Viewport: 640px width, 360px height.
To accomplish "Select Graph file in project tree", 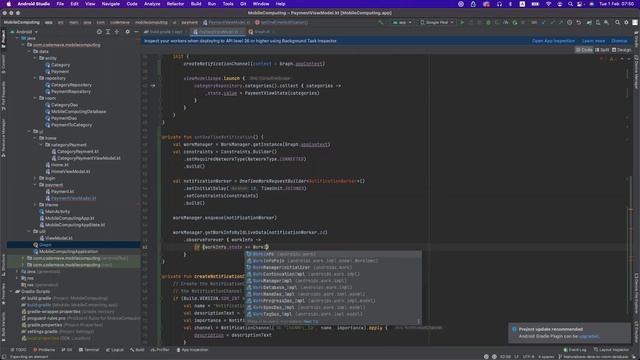I will 45,245.
